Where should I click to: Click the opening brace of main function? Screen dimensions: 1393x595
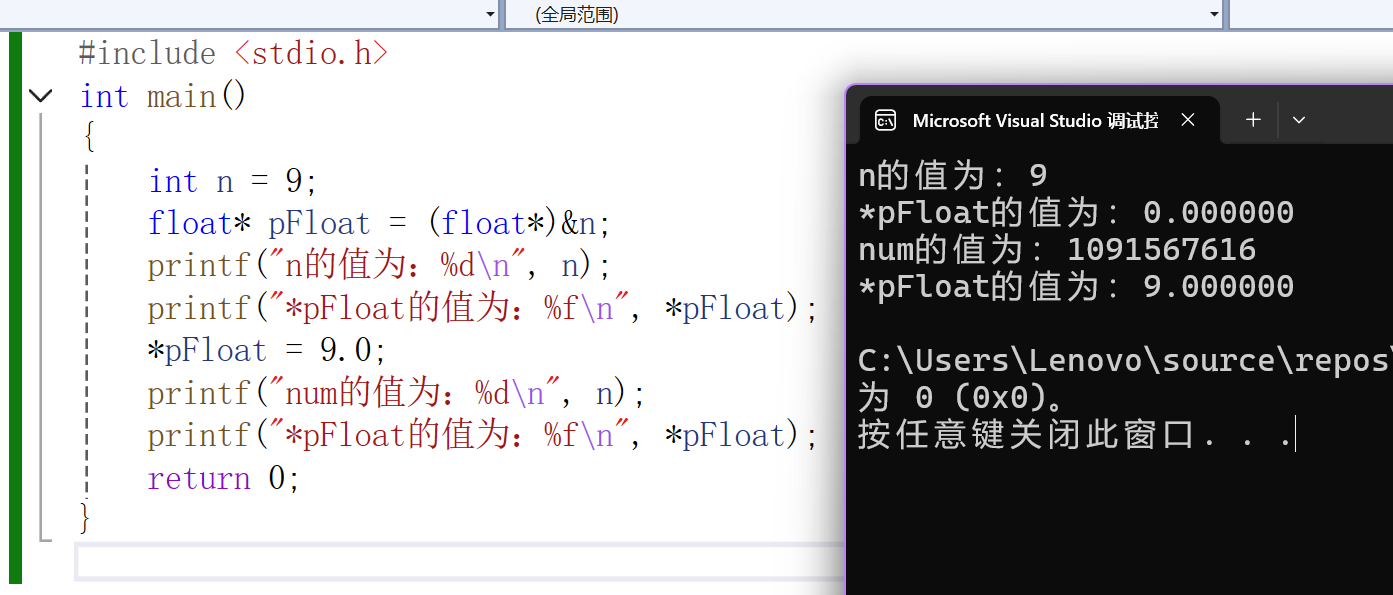[88, 137]
